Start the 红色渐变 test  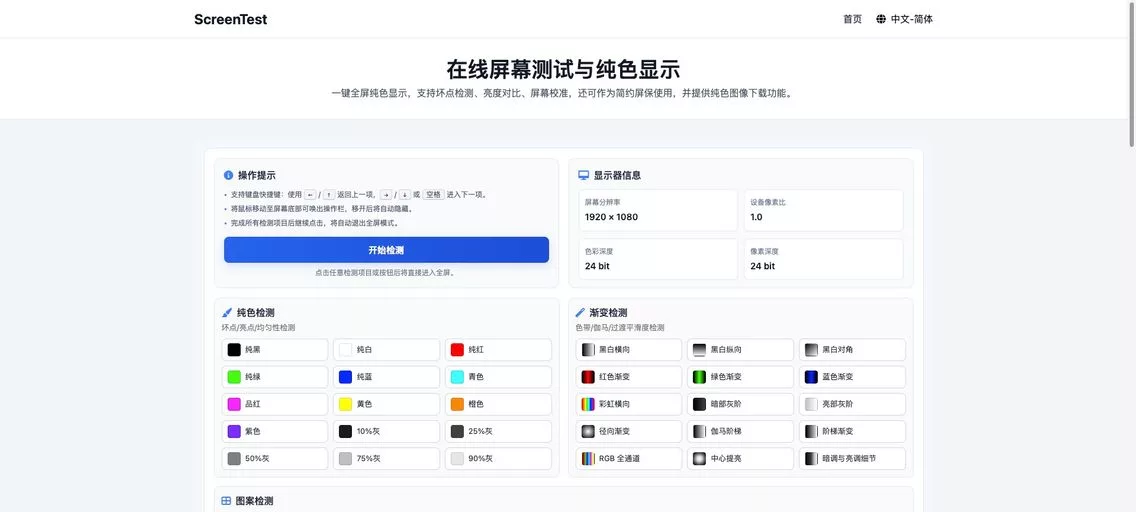628,377
